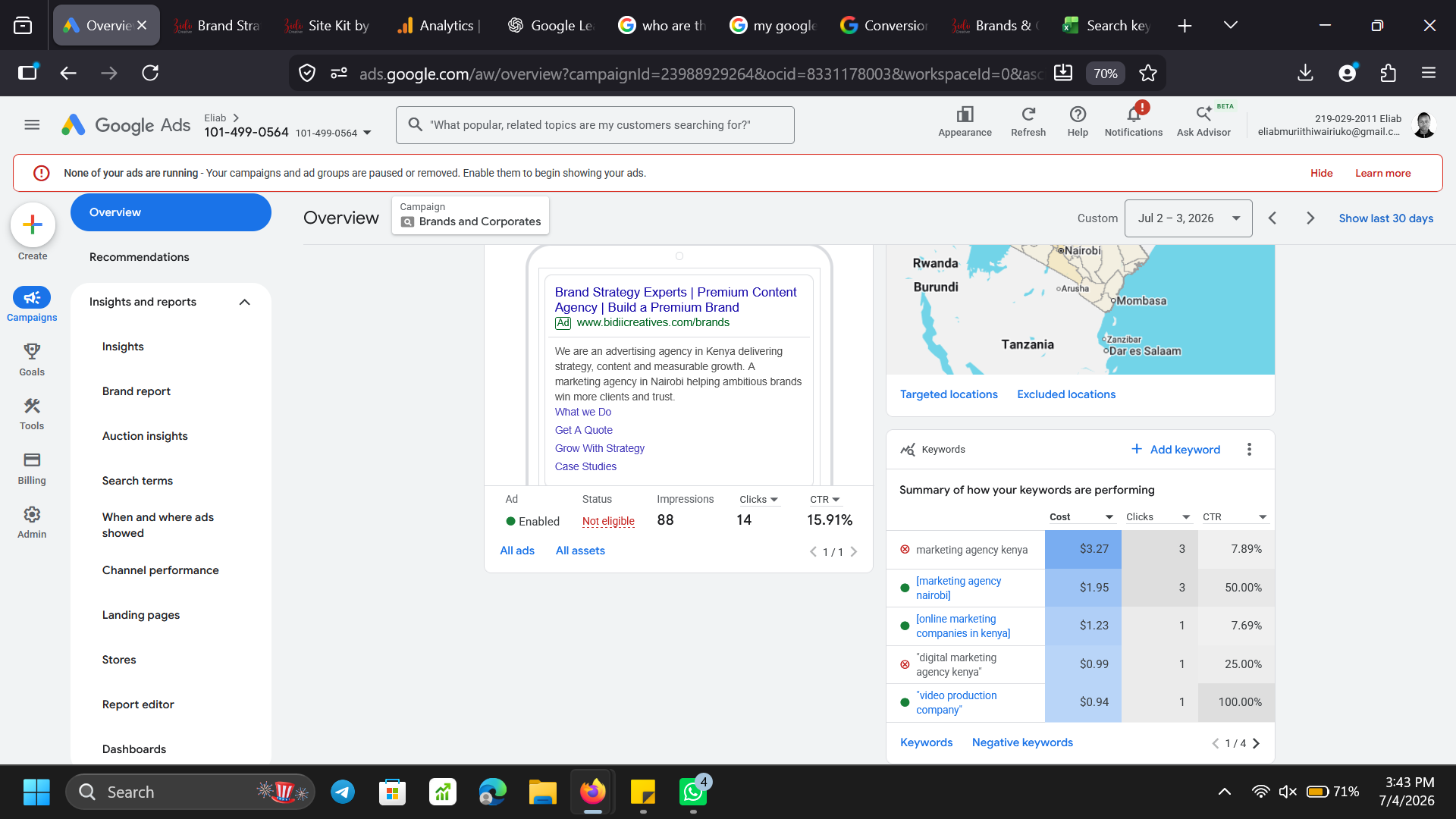Image resolution: width=1456 pixels, height=819 pixels.
Task: Open Excluded locations link
Action: 1066,394
